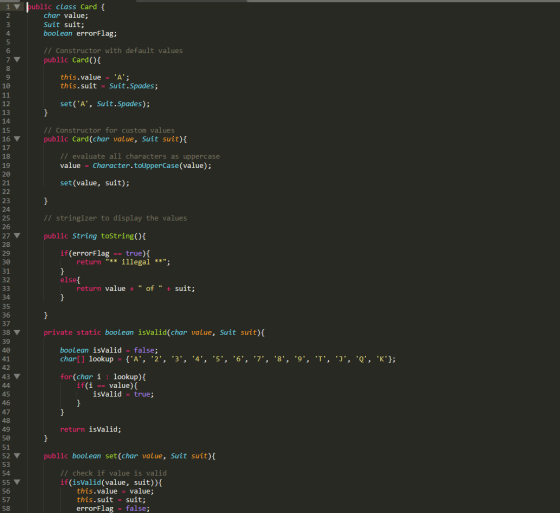Collapse the for loop fold arrow on line 43
This screenshot has height=513, width=560.
[17, 376]
